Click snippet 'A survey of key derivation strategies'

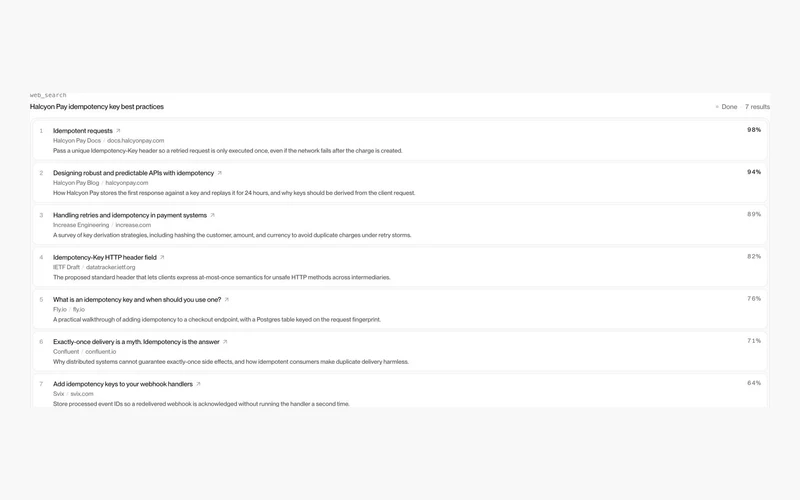pyautogui.click(x=232, y=235)
